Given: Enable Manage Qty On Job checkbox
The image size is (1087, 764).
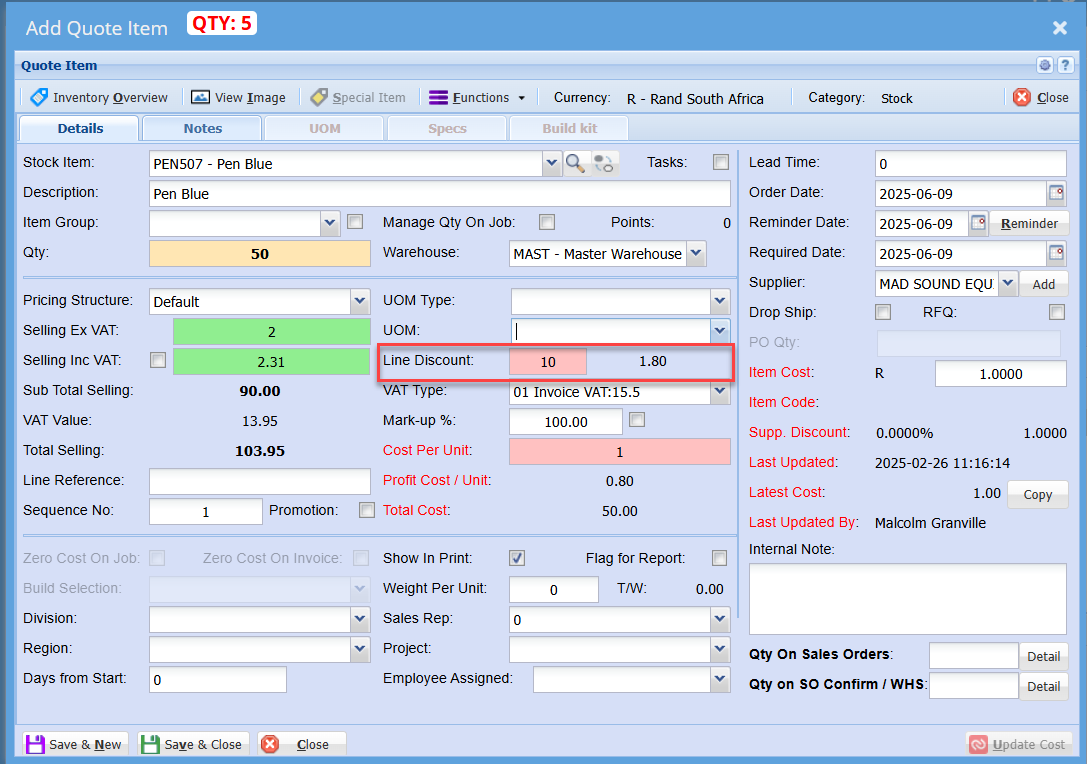Looking at the screenshot, I should click(x=547, y=222).
